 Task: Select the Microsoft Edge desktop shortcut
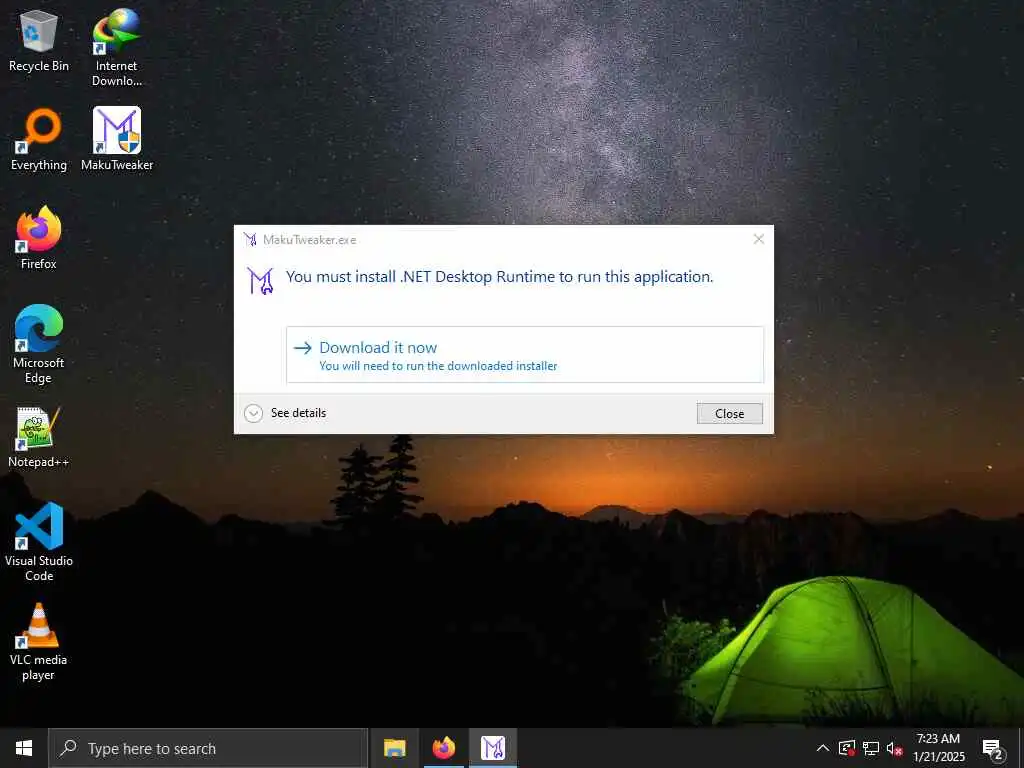(x=39, y=344)
